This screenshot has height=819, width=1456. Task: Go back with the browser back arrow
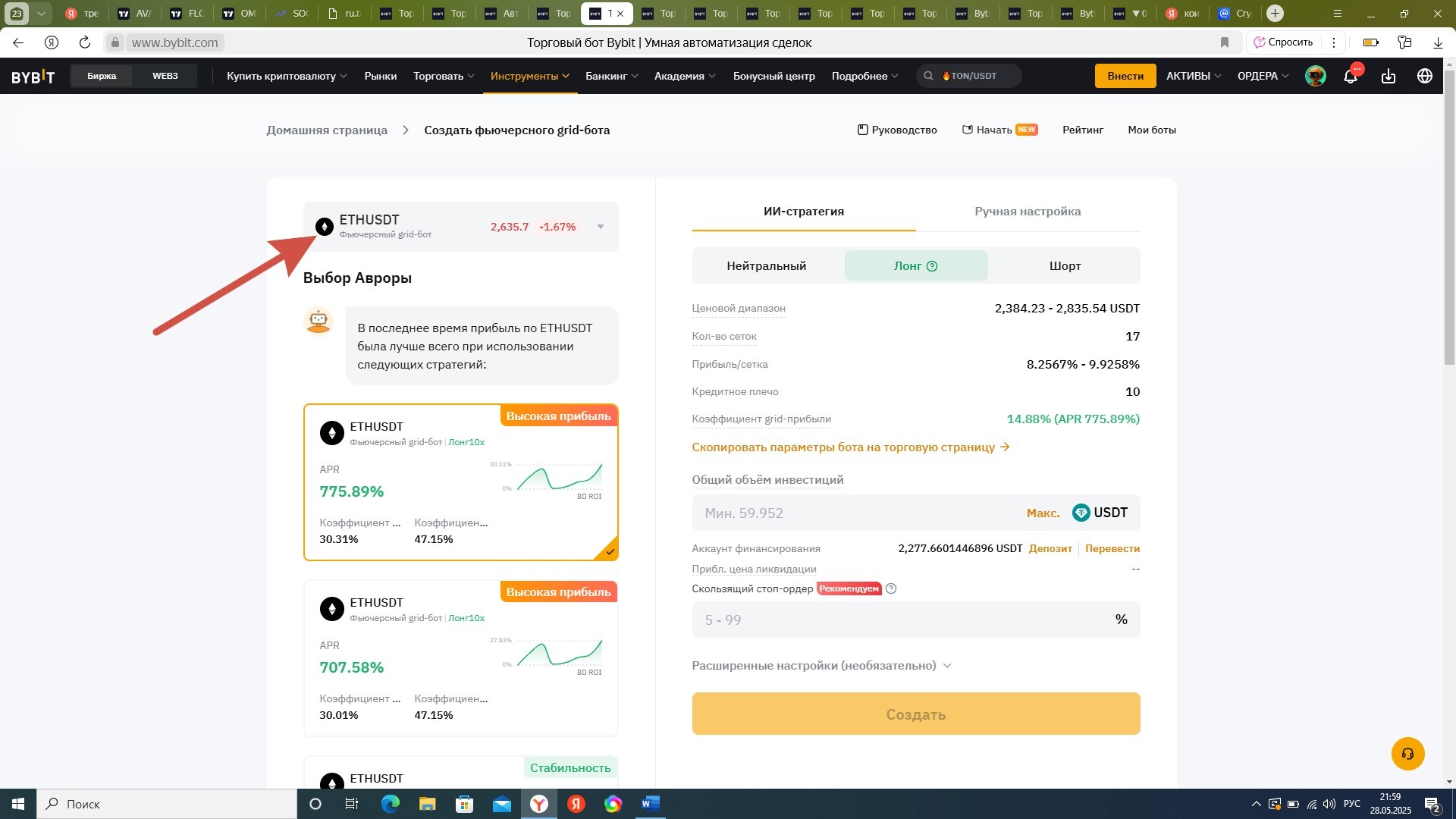pos(18,42)
